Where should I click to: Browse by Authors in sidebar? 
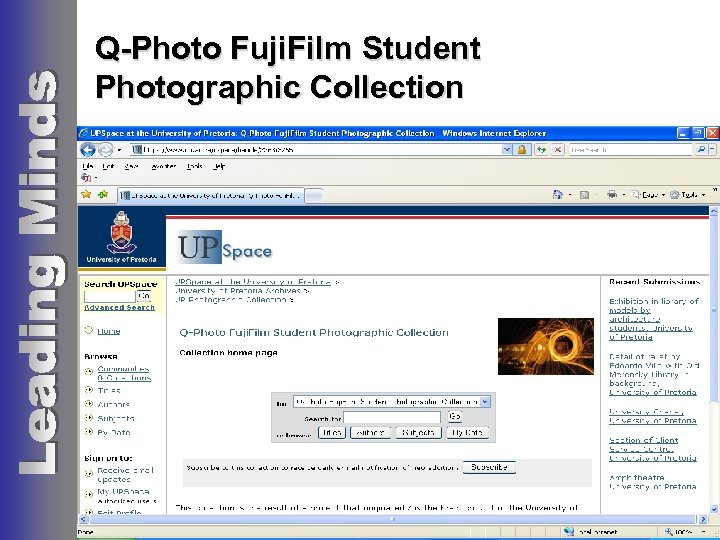coord(113,405)
